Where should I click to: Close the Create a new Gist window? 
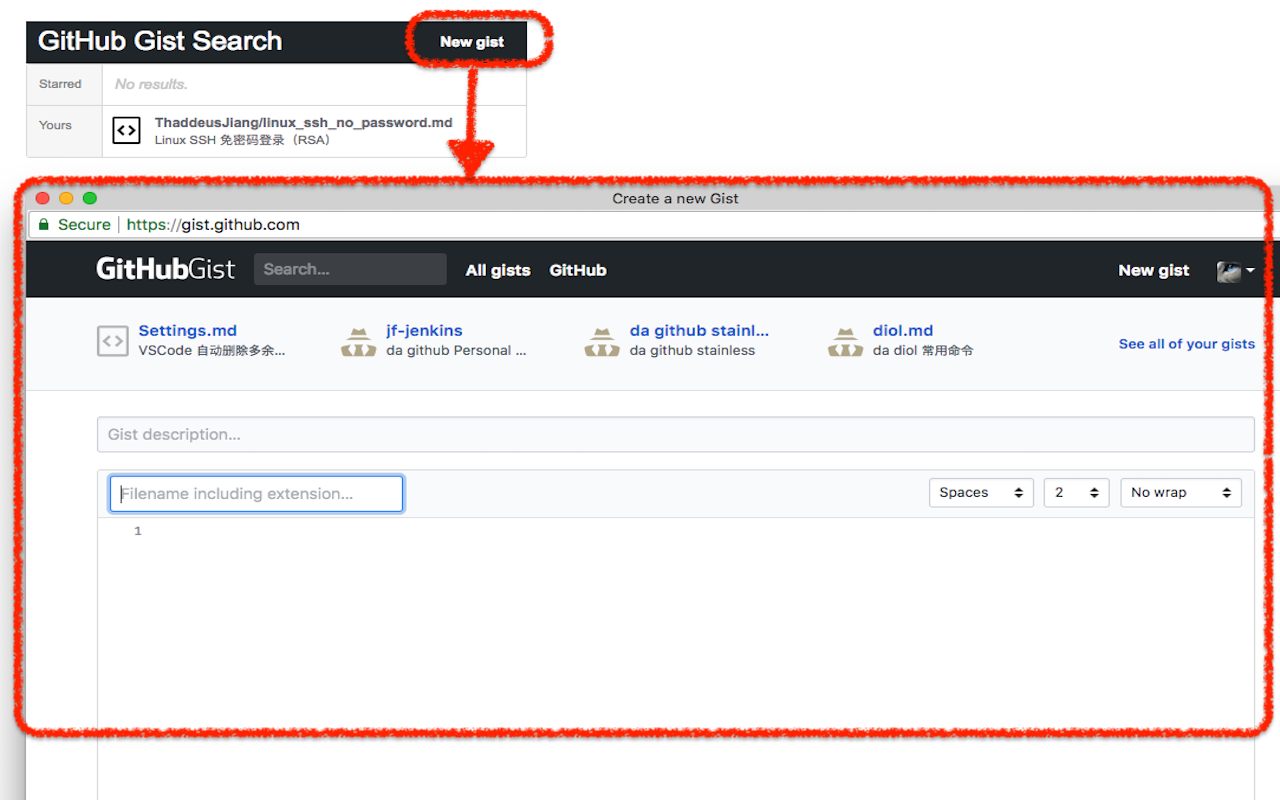(42, 198)
